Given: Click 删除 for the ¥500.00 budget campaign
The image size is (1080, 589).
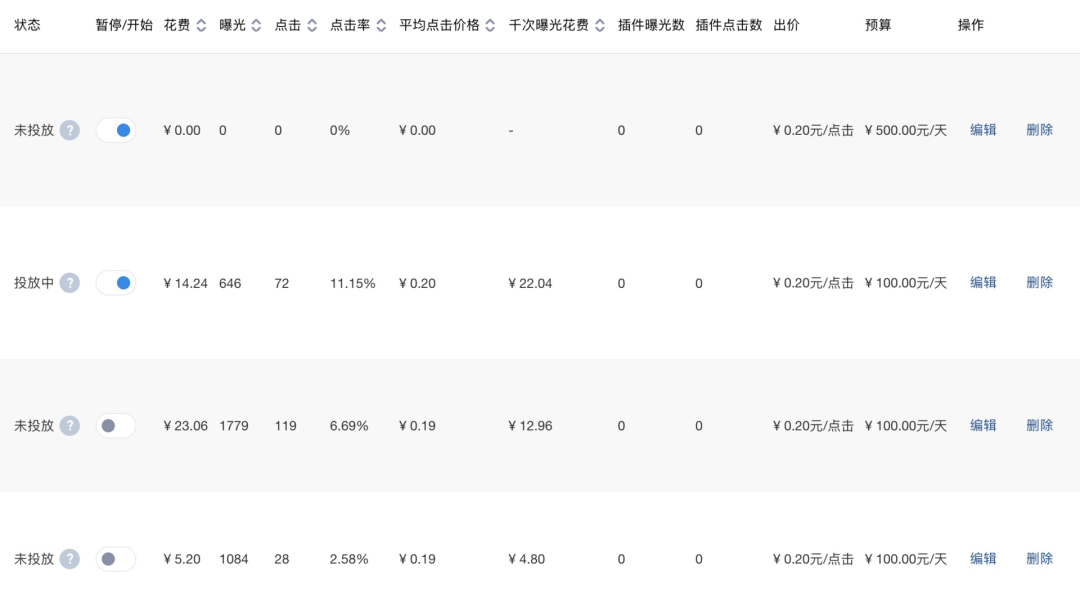Looking at the screenshot, I should tap(1039, 130).
